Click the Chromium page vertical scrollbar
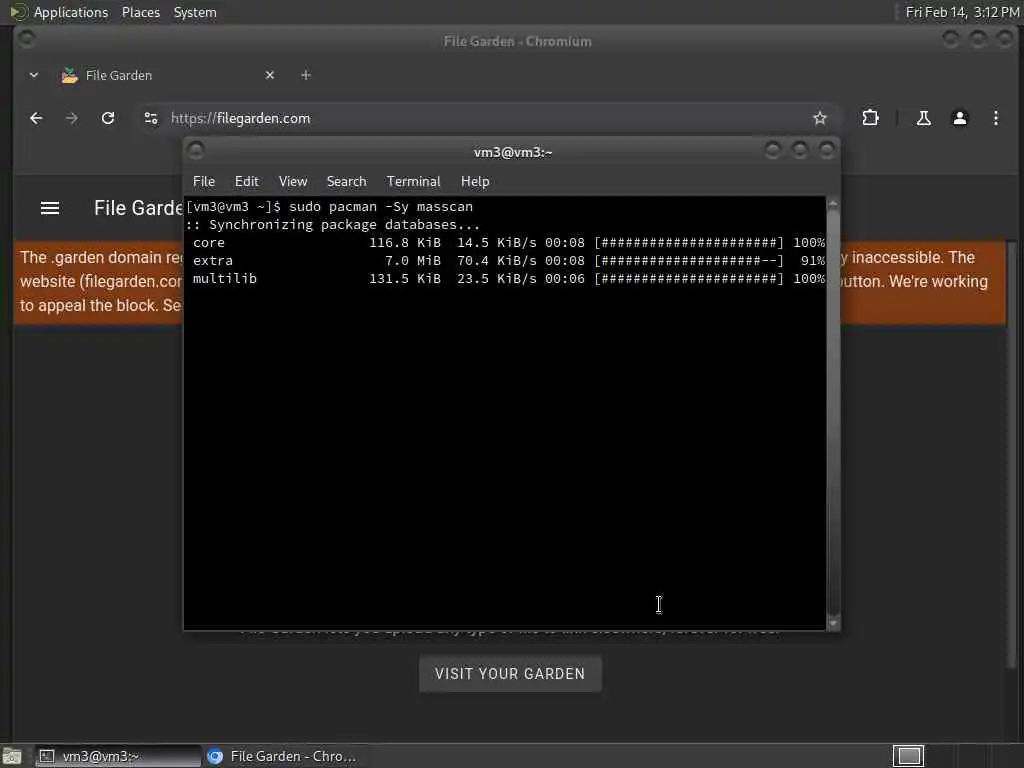 point(1012,457)
